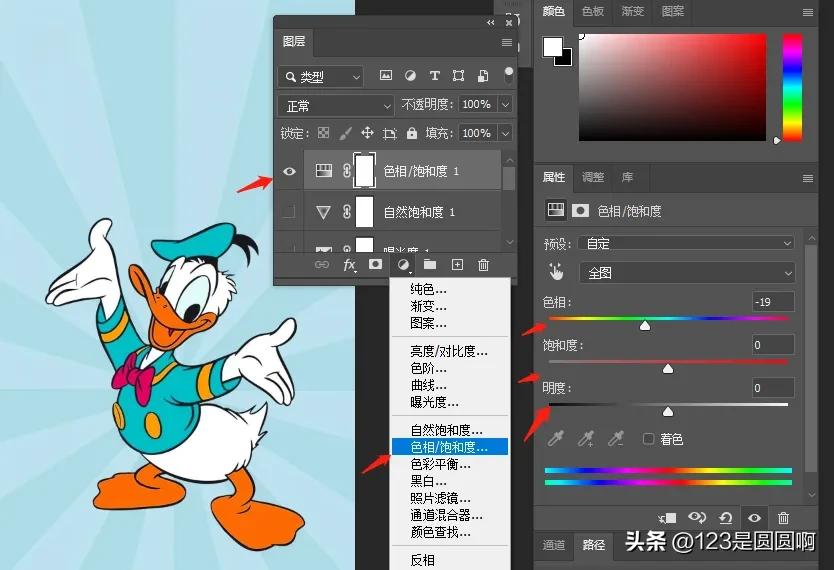Delete layer with Layers panel trash
Image resolution: width=834 pixels, height=570 pixels.
coord(483,264)
